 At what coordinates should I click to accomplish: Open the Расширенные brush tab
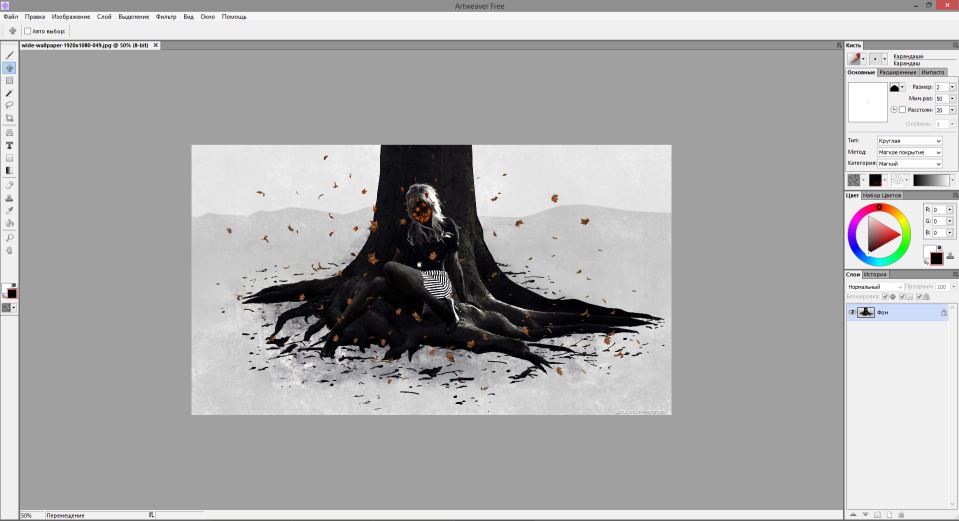click(897, 72)
